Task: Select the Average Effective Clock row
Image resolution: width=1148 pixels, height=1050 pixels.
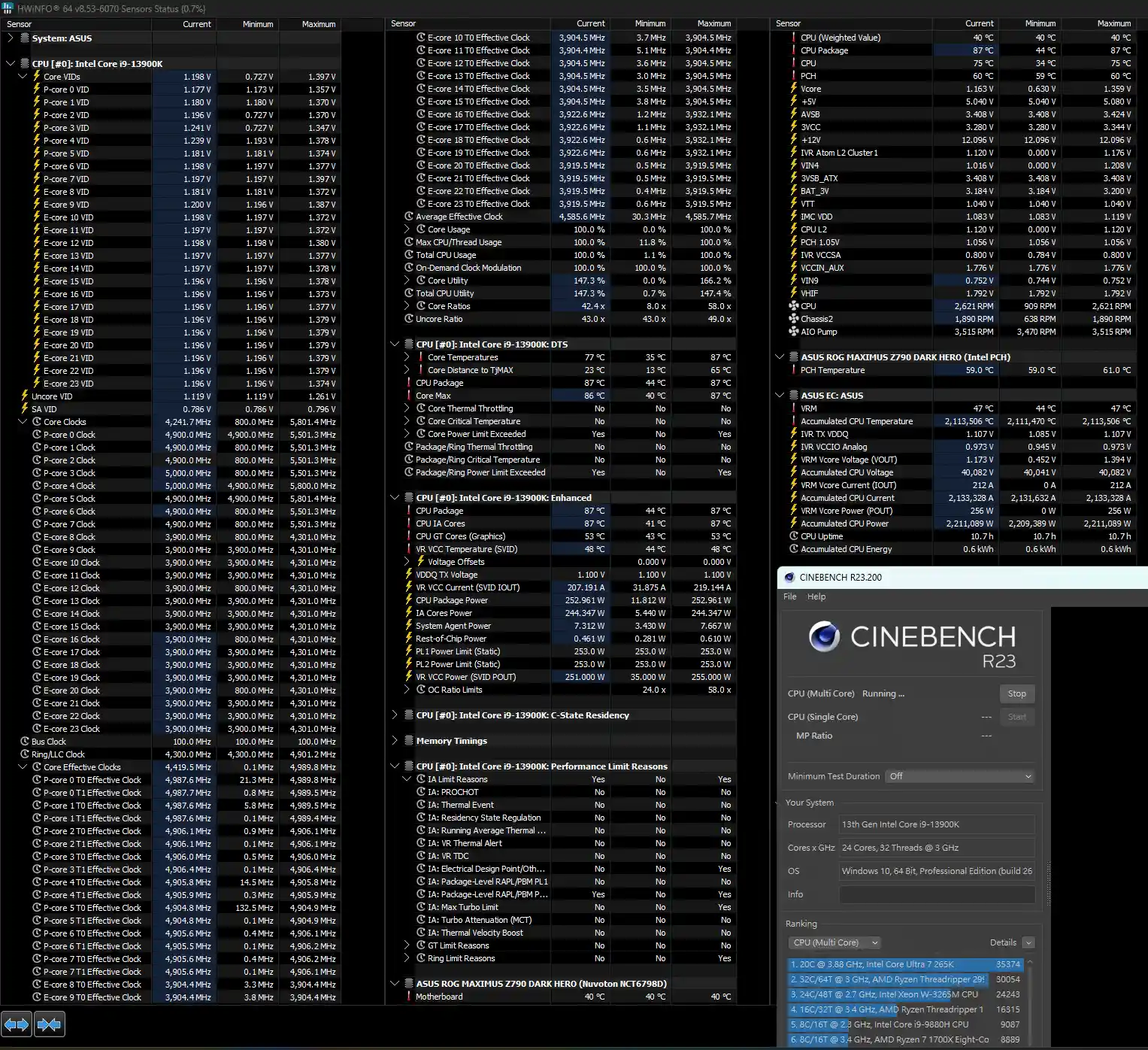Action: tap(562, 217)
